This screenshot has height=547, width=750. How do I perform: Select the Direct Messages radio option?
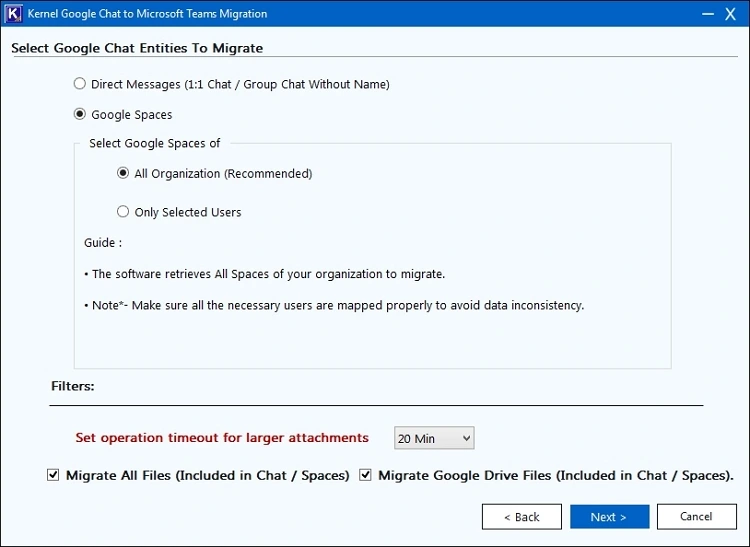pos(80,84)
